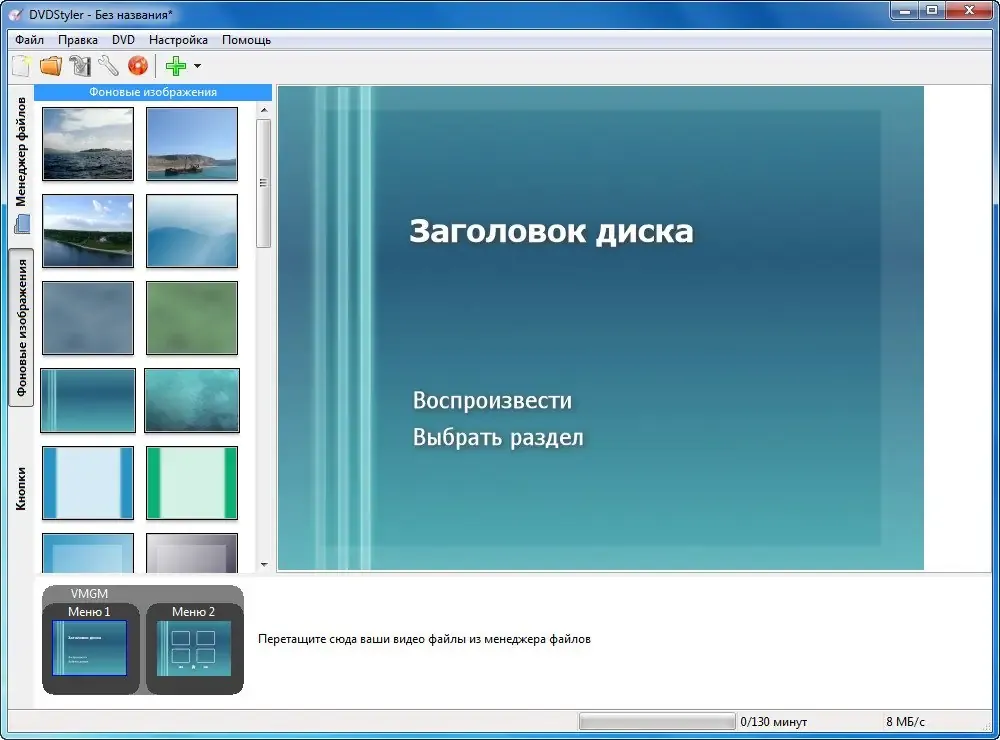Viewport: 1000px width, 740px height.
Task: Click the red Burn DVD disc icon
Action: [138, 66]
